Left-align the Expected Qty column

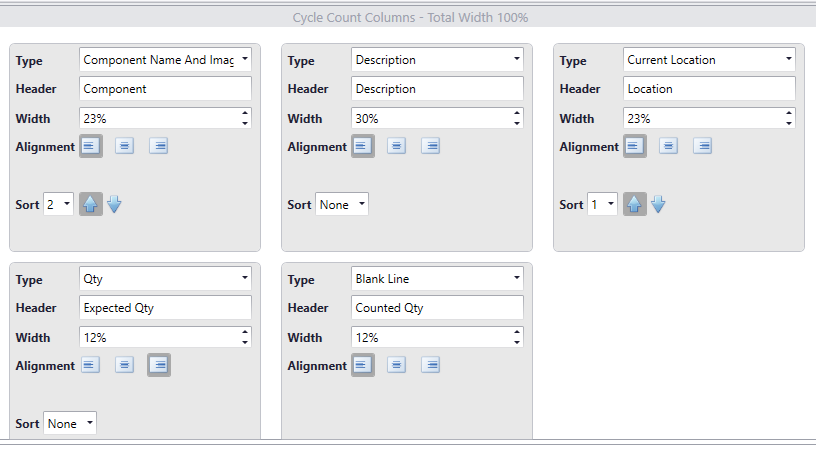(x=91, y=365)
